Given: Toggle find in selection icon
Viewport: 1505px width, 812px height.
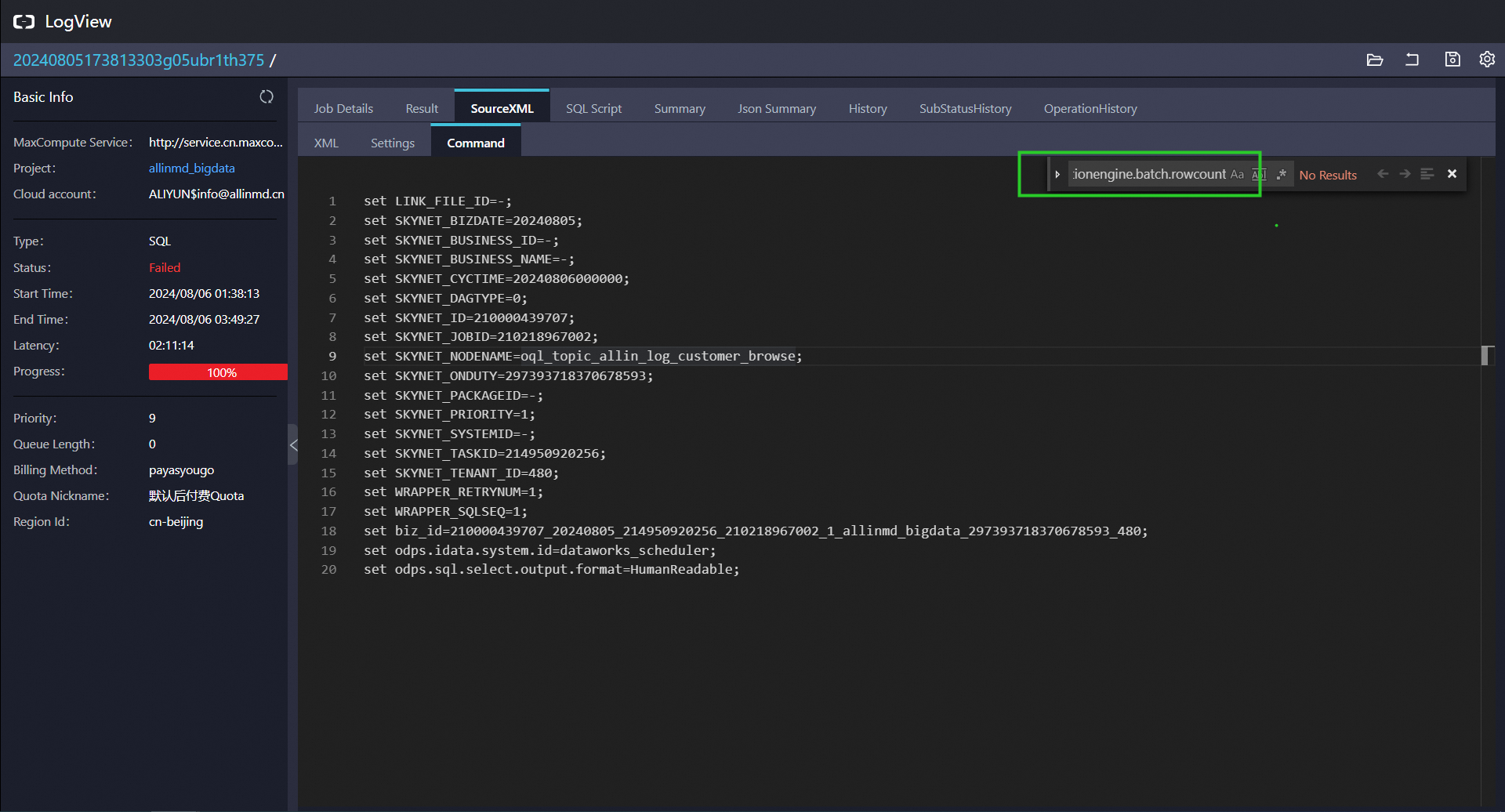Looking at the screenshot, I should [x=1427, y=174].
